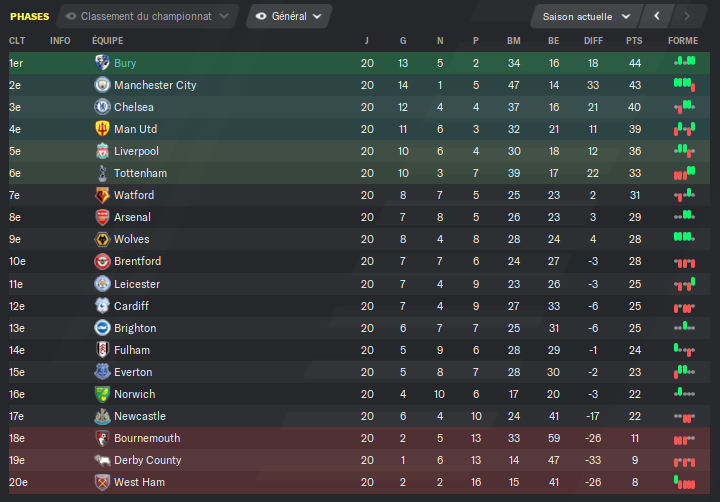Screen dimensions: 720x502
Task: Click the Derby County ram badge
Action: click(x=102, y=460)
